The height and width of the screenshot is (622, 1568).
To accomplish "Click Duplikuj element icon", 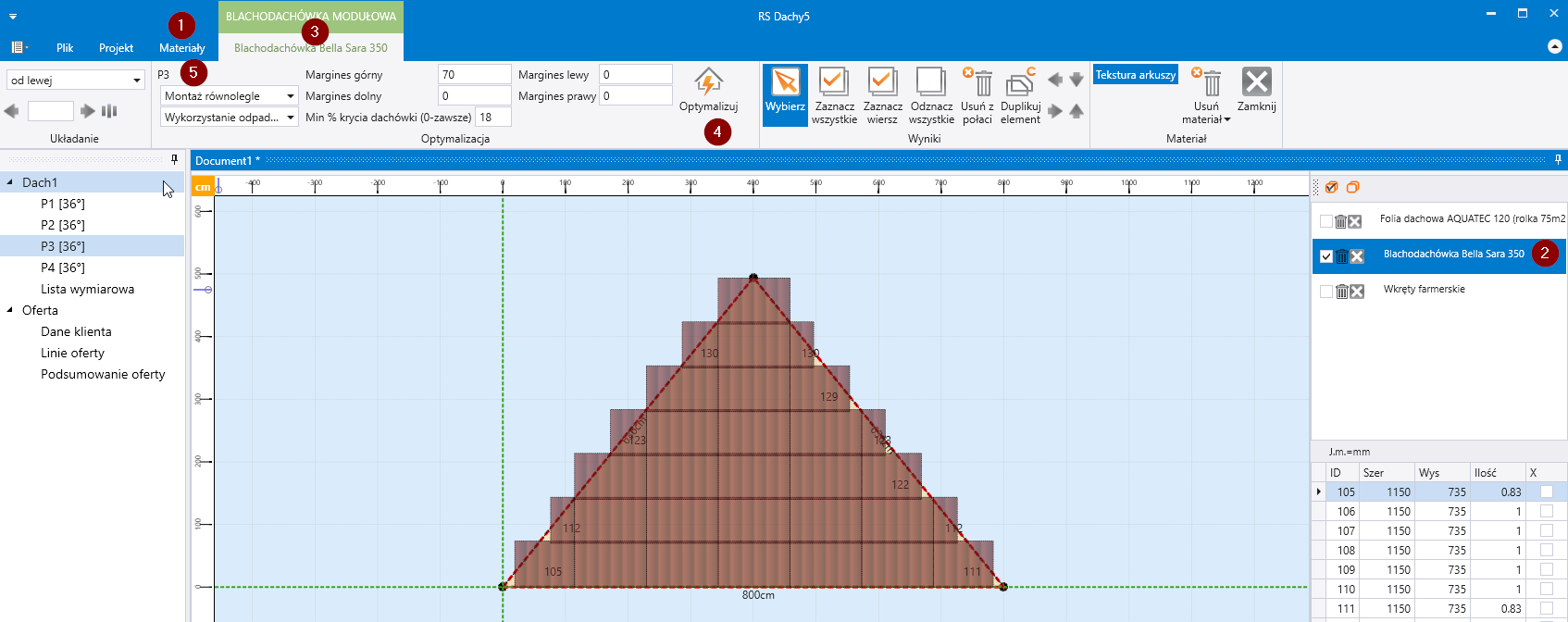I will 1020,83.
